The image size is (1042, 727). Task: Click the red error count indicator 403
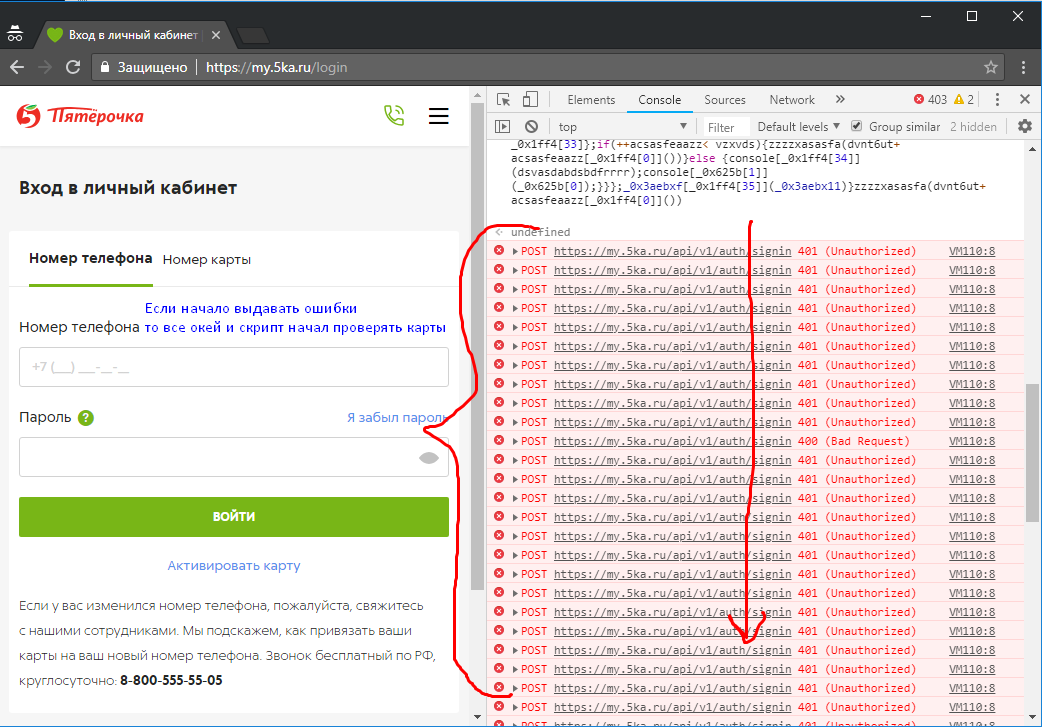tap(930, 100)
